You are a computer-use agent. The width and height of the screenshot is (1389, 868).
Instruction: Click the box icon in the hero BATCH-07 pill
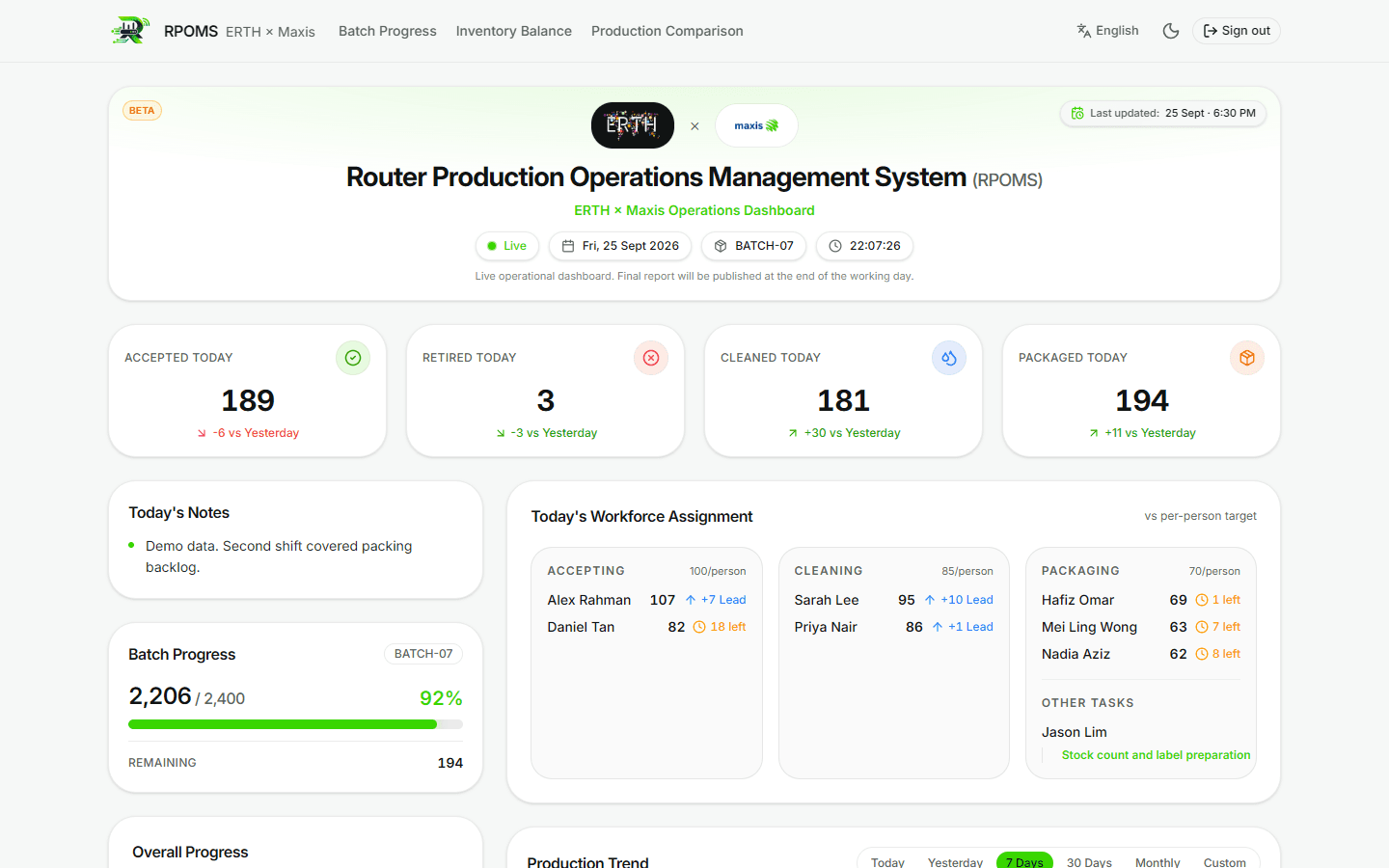(721, 246)
